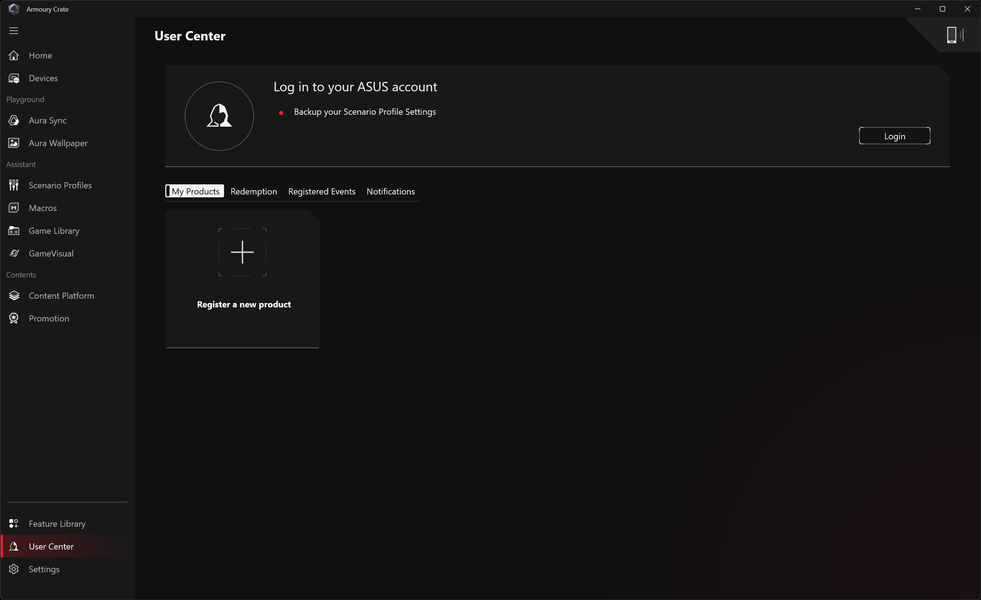981x600 pixels.
Task: Open Aura Wallpaper text in sidebar
Action: (58, 143)
